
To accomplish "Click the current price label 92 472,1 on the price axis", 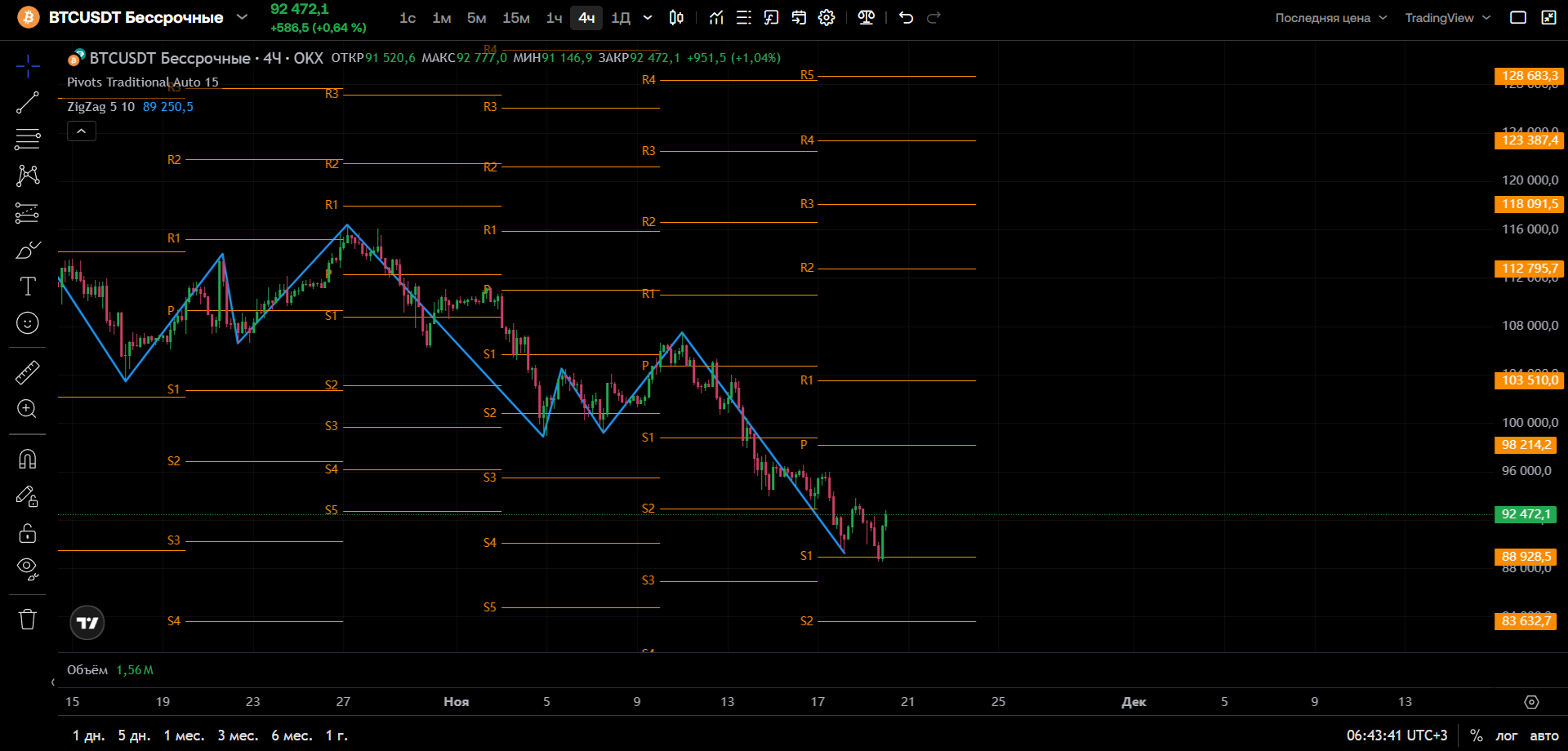I will [x=1526, y=514].
